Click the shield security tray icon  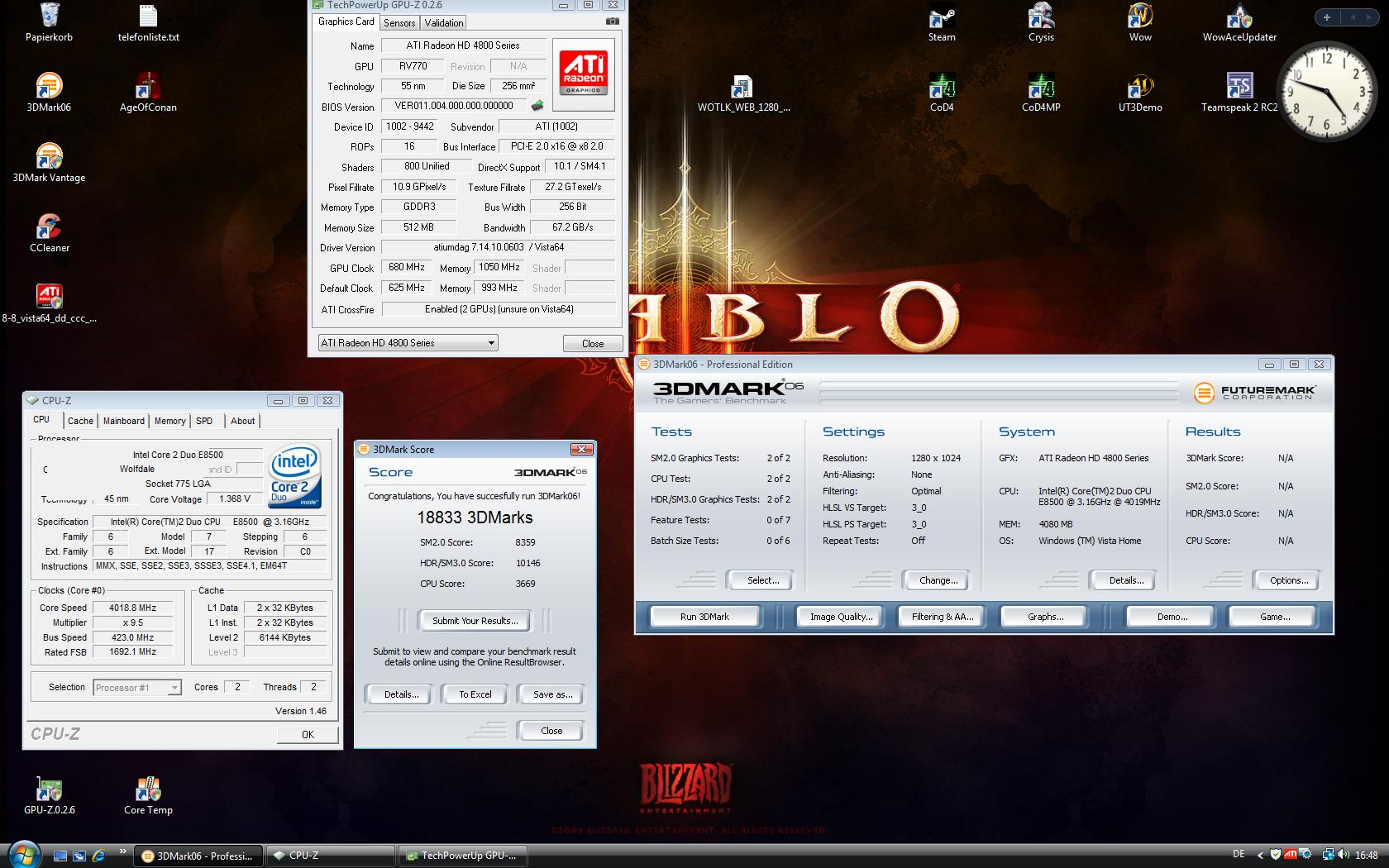coord(1276,855)
